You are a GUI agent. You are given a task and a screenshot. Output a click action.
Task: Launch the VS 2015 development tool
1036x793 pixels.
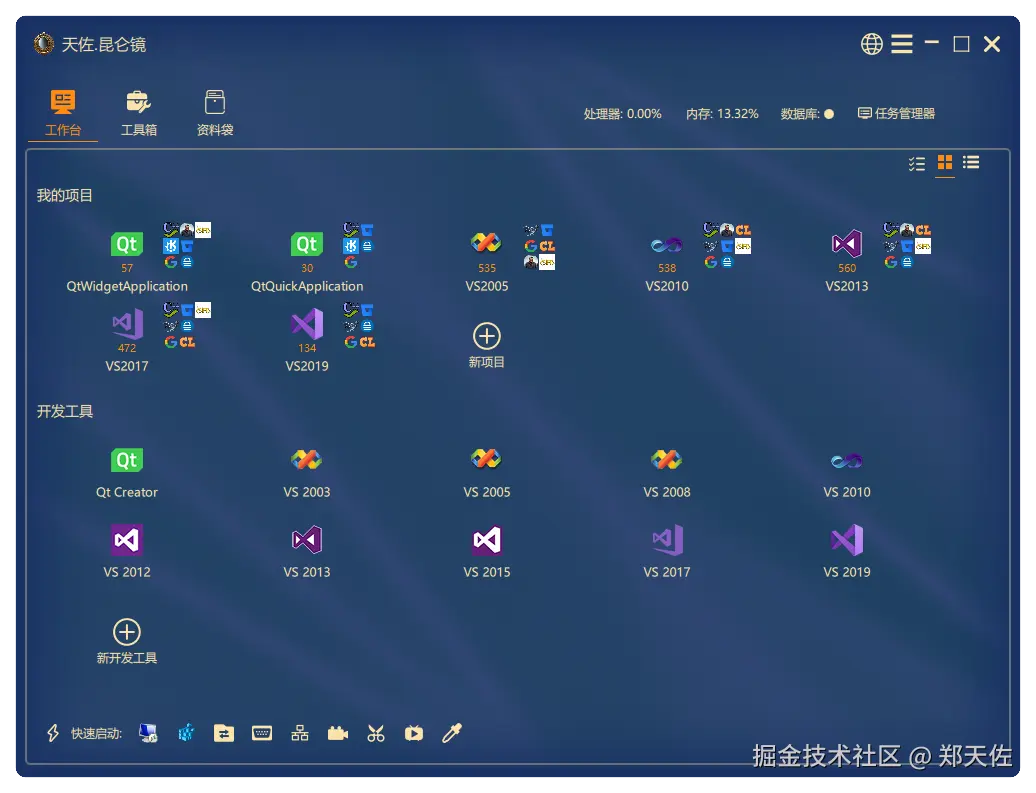pyautogui.click(x=486, y=552)
